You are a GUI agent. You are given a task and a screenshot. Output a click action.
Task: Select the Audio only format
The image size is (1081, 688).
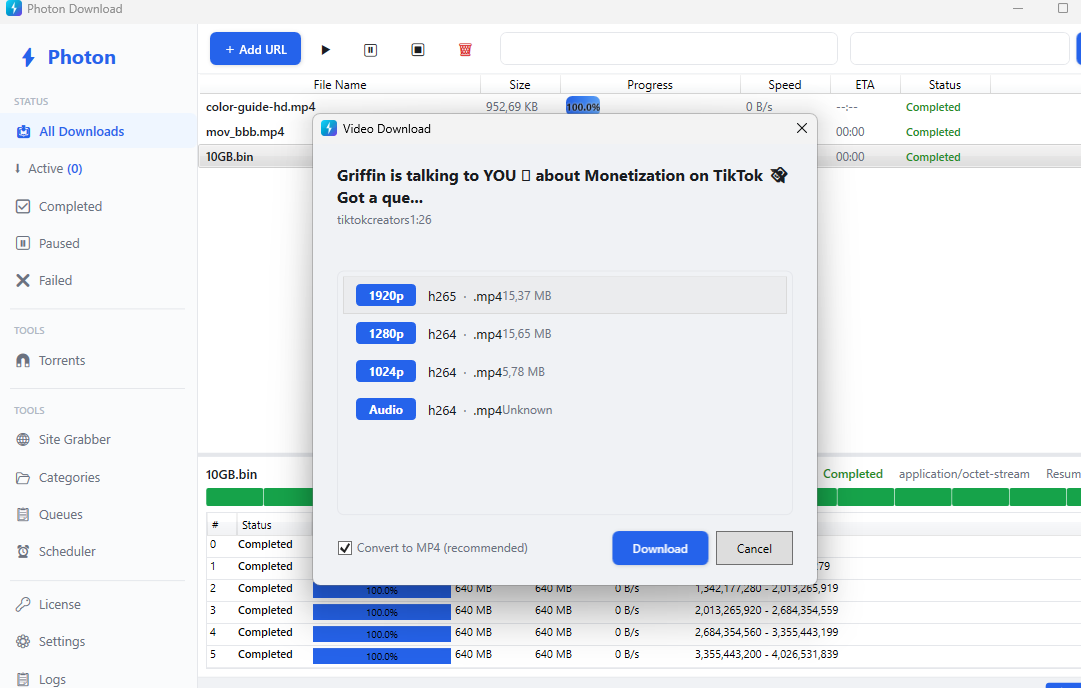click(565, 409)
